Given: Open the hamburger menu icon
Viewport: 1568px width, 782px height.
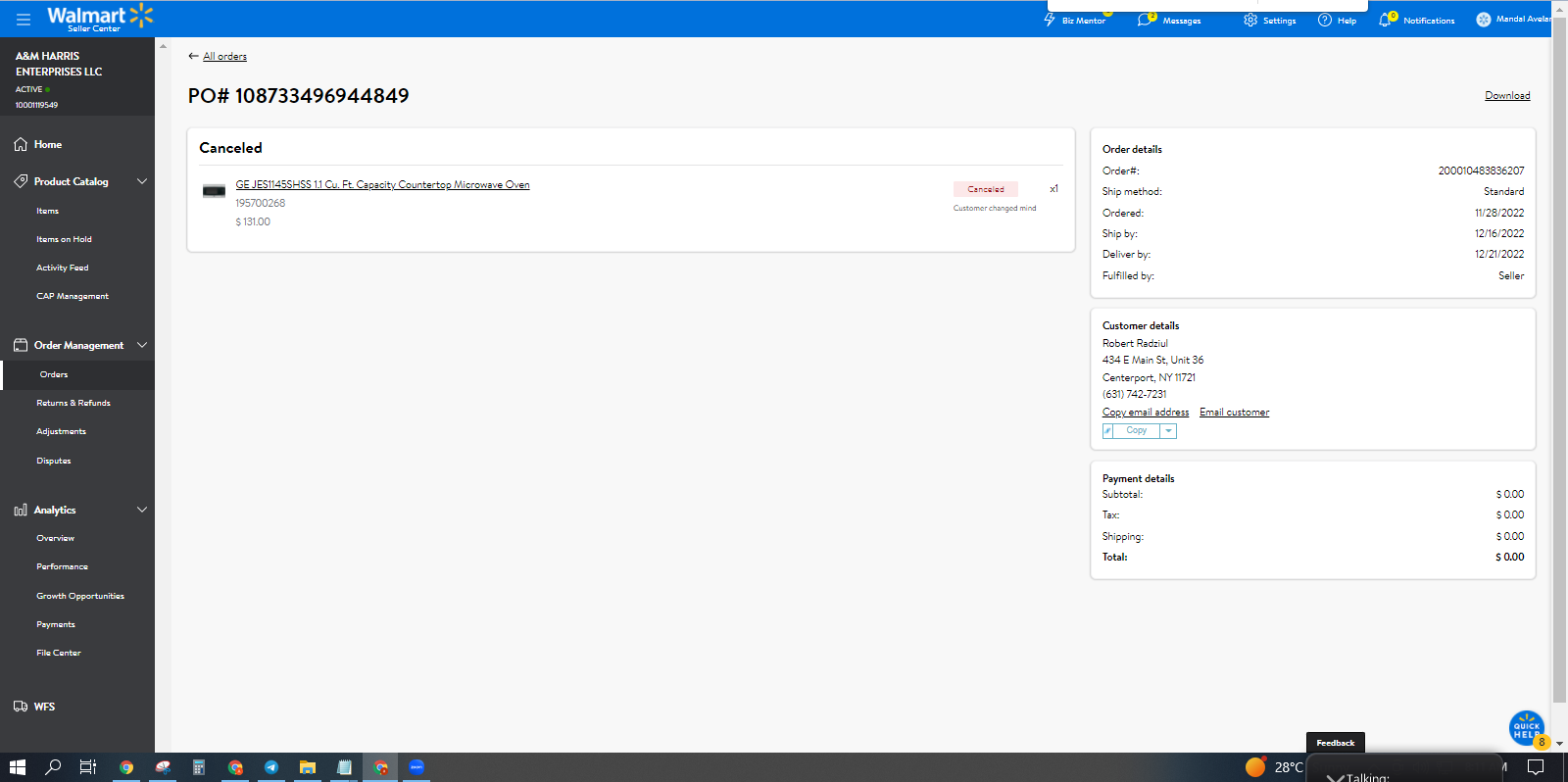Looking at the screenshot, I should [24, 19].
